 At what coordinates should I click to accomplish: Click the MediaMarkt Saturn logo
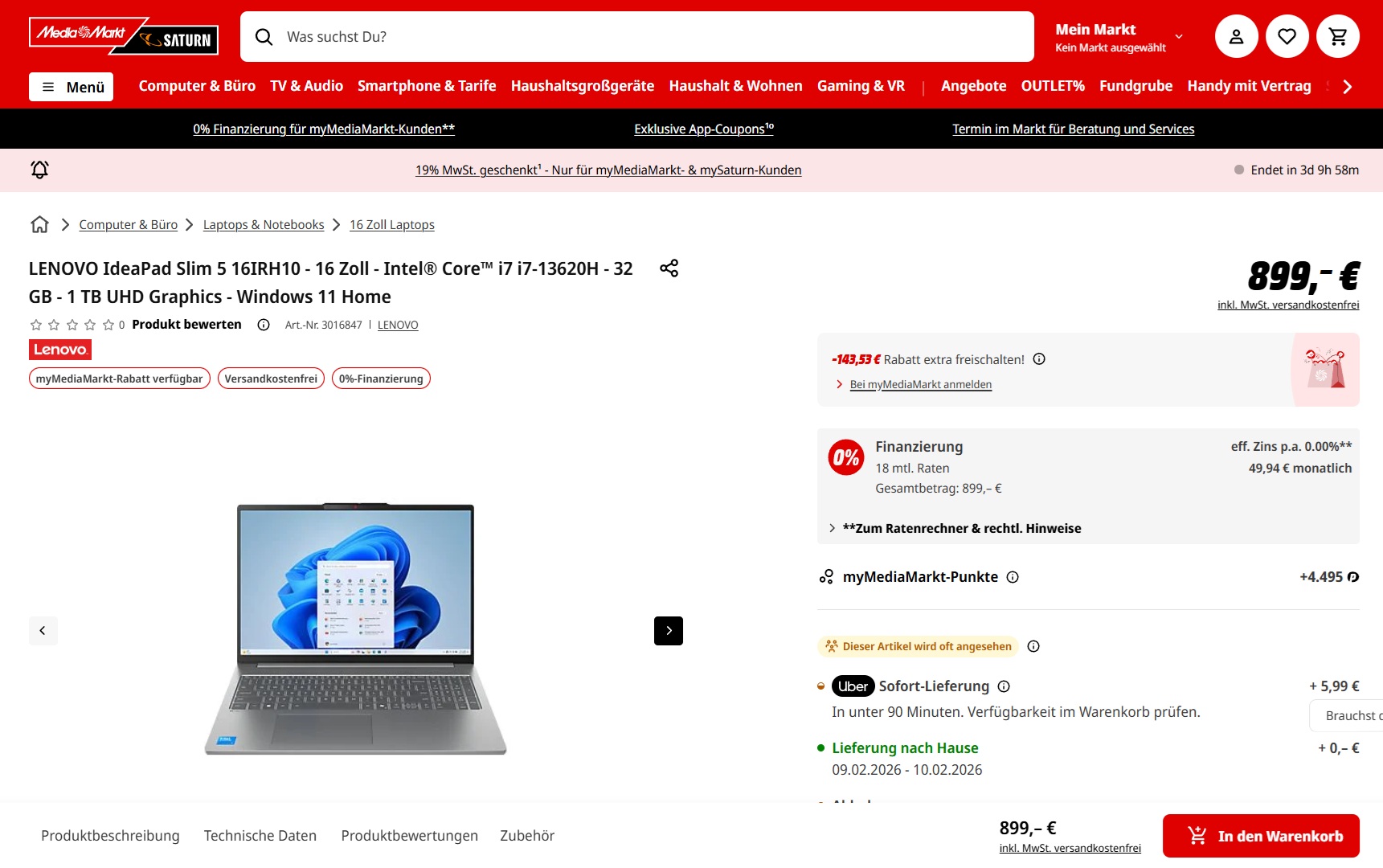pos(124,36)
